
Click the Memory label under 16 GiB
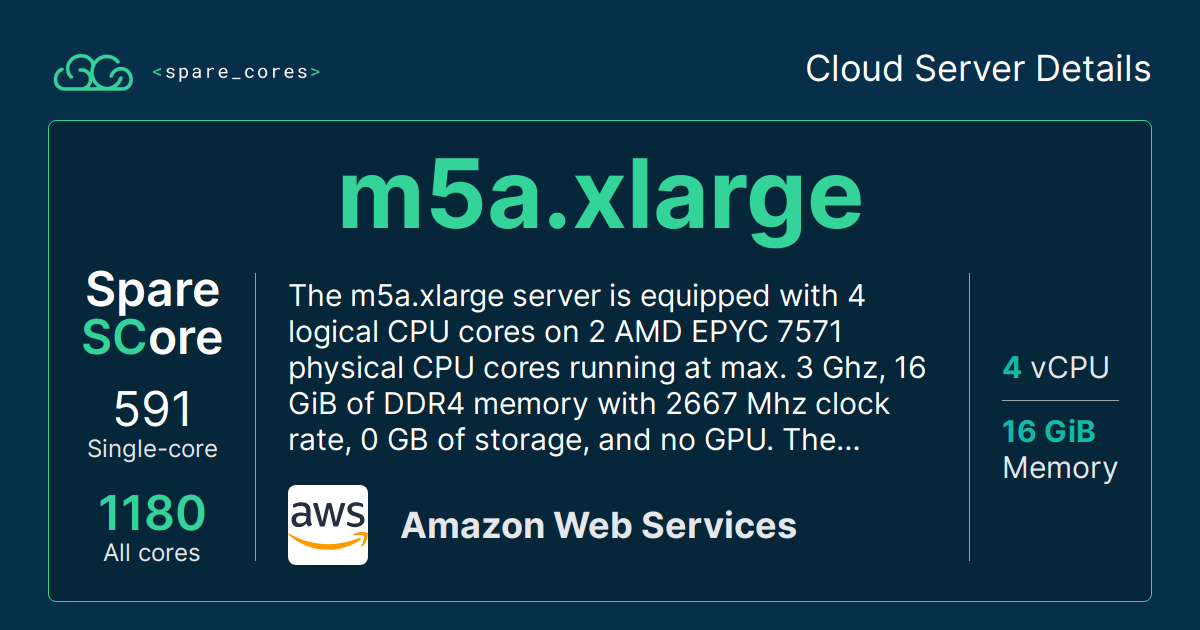[1060, 468]
